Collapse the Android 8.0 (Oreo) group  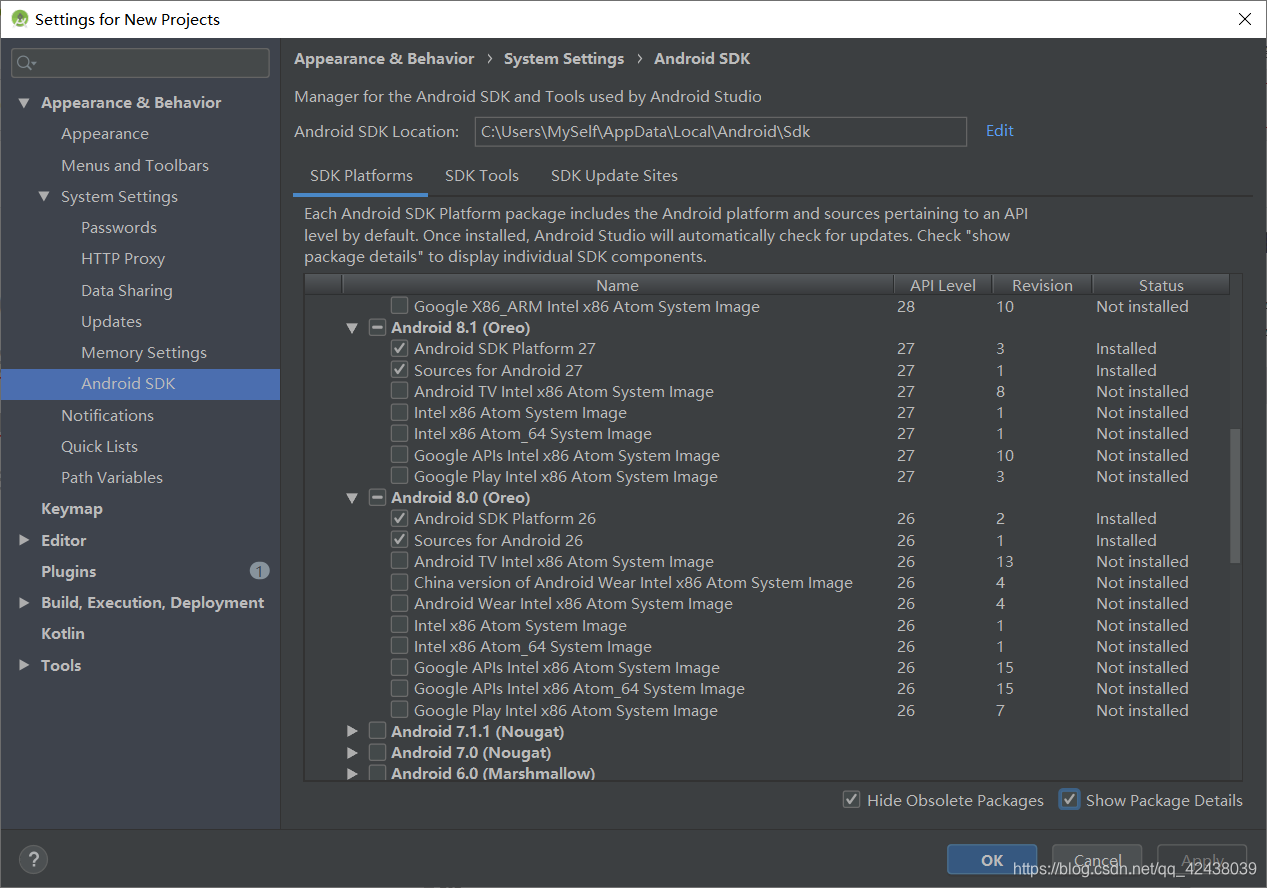(352, 497)
